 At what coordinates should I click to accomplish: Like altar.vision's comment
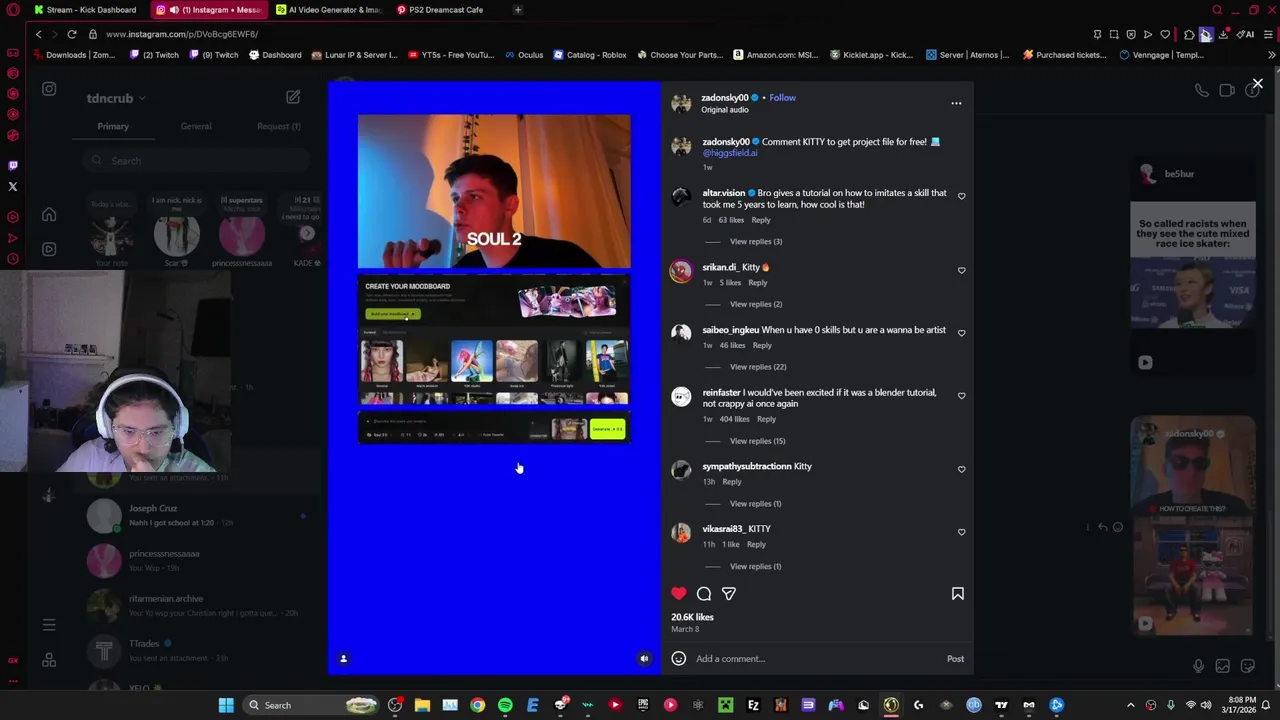pos(961,196)
